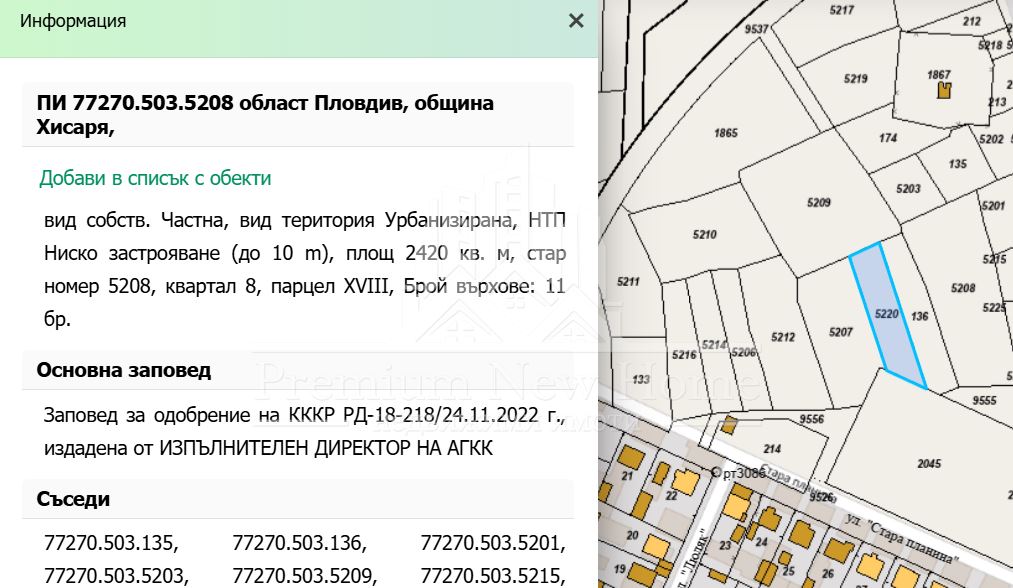Click the small building in parcel 214

pos(730,423)
